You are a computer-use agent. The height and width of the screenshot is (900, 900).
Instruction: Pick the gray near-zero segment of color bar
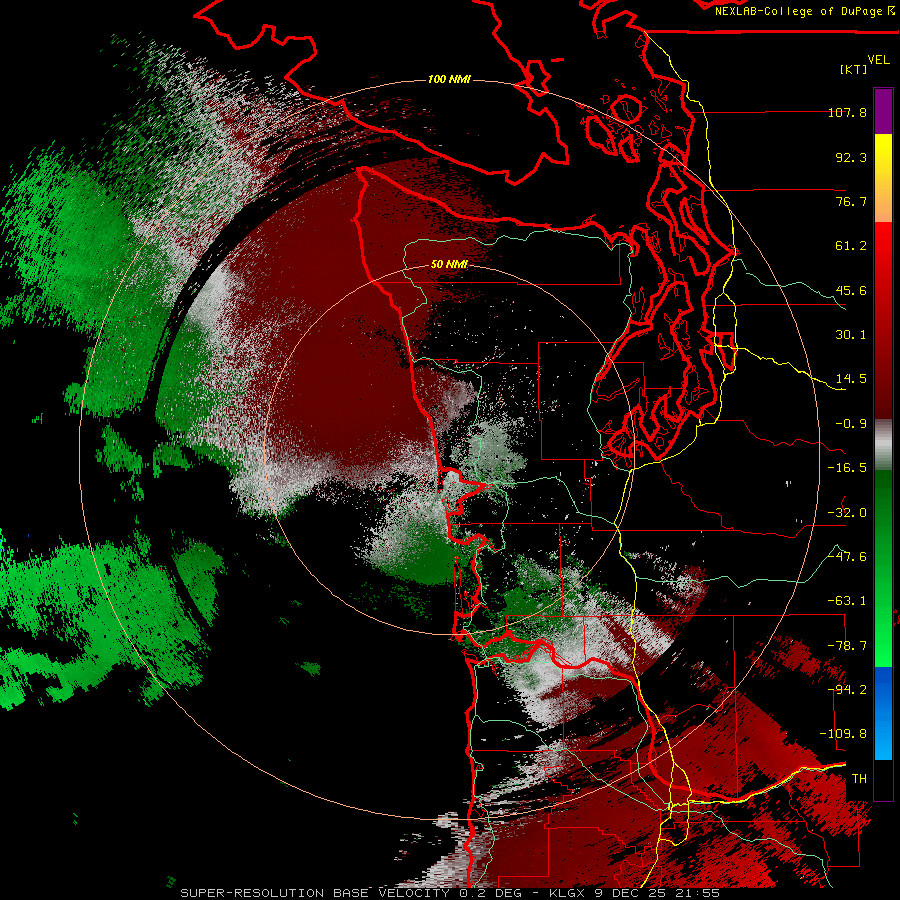pos(883,445)
